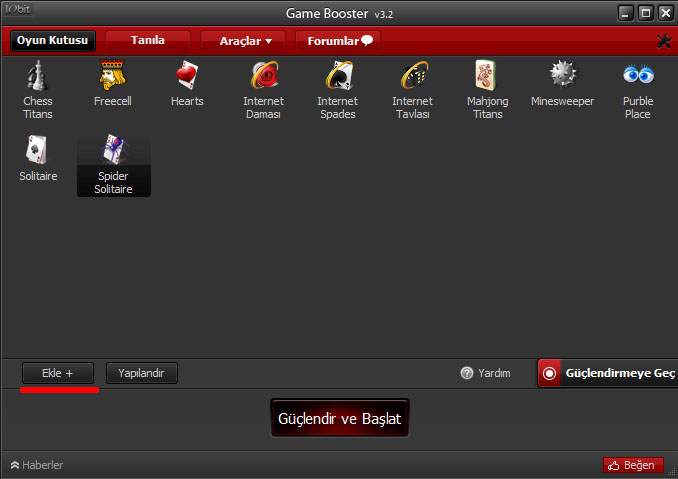
Task: Maximize the Game Booster window
Action: tap(646, 13)
